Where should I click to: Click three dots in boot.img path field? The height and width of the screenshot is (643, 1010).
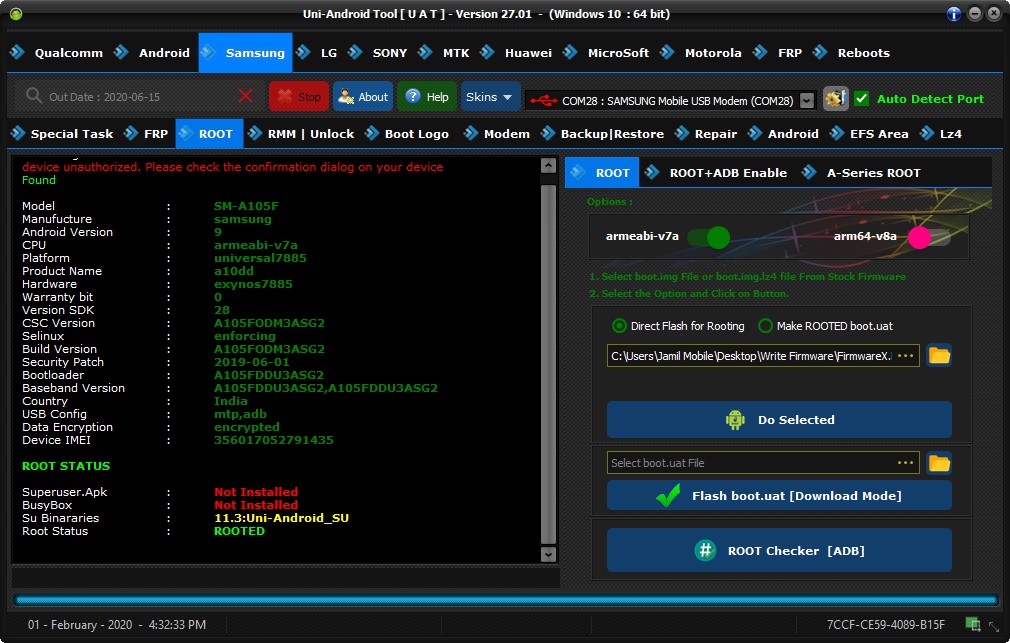tap(906, 356)
